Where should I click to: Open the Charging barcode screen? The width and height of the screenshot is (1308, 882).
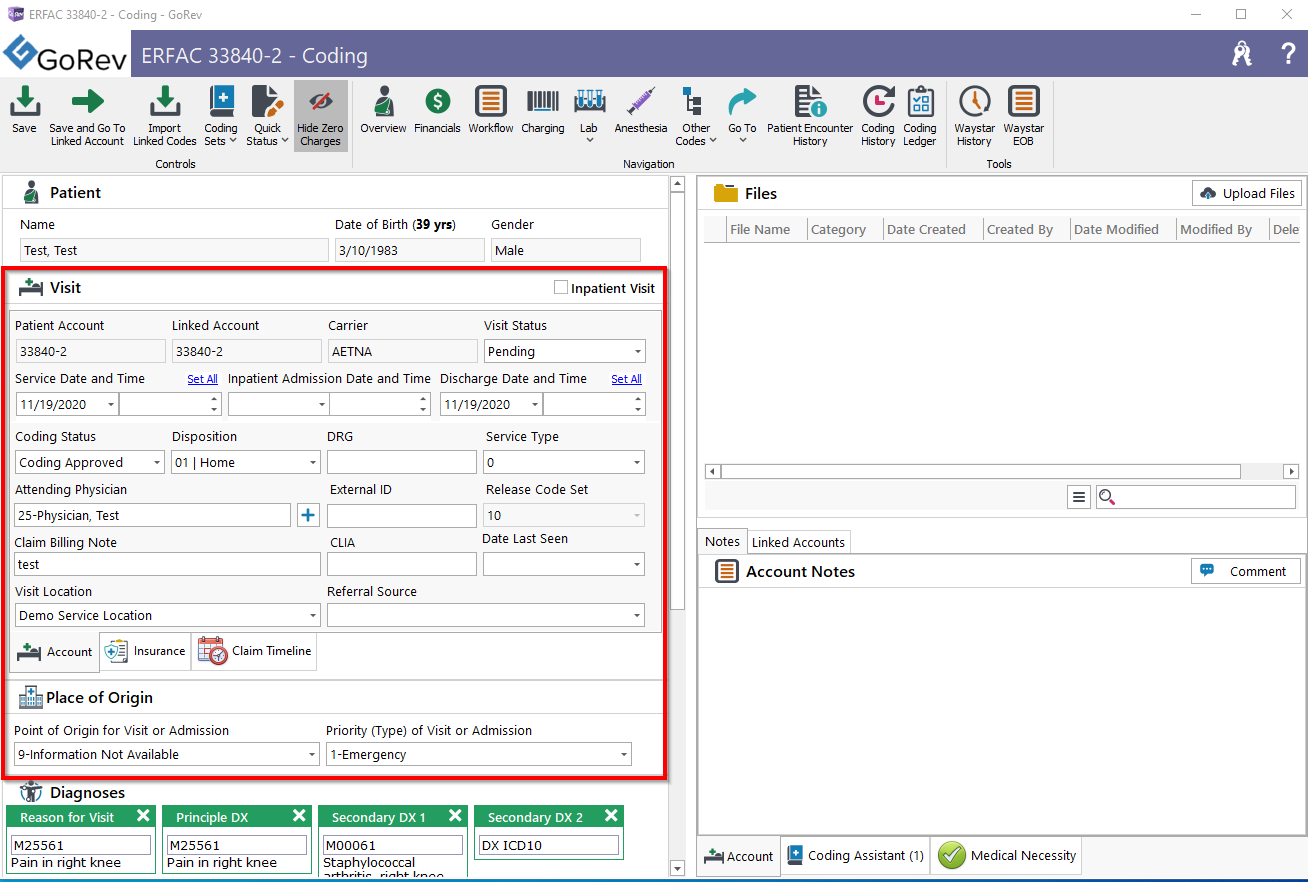[543, 110]
